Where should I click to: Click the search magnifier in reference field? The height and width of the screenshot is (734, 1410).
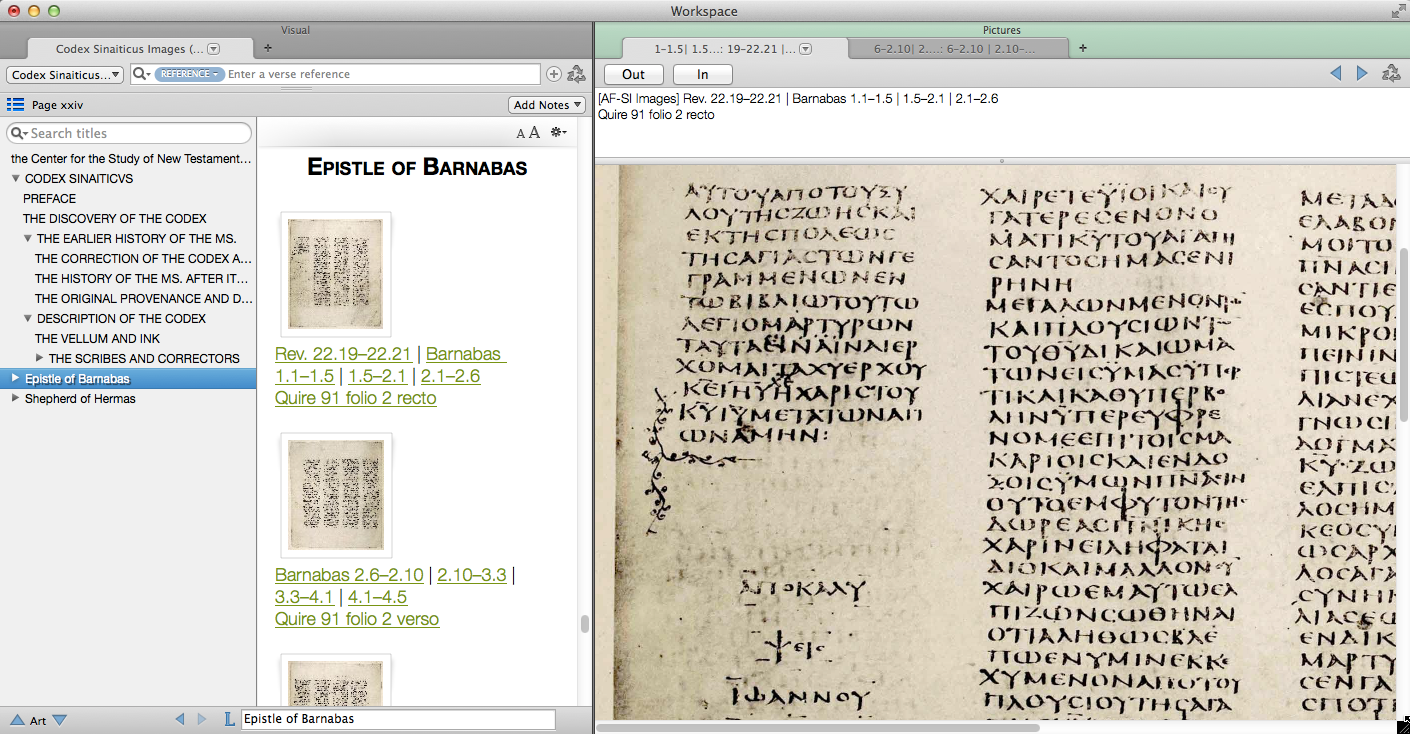[x=141, y=74]
